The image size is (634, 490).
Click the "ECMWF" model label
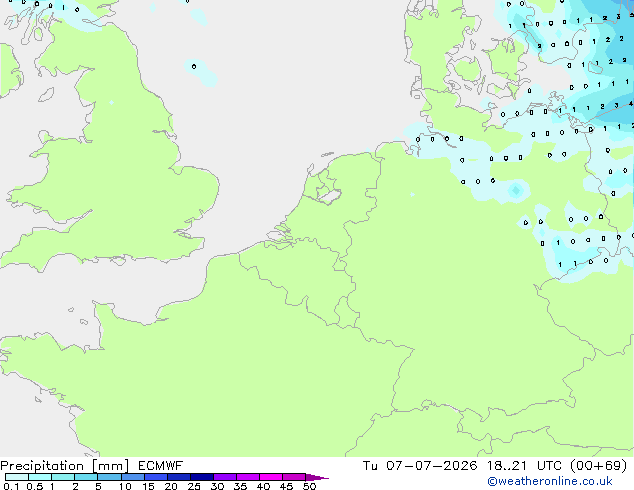[161, 466]
